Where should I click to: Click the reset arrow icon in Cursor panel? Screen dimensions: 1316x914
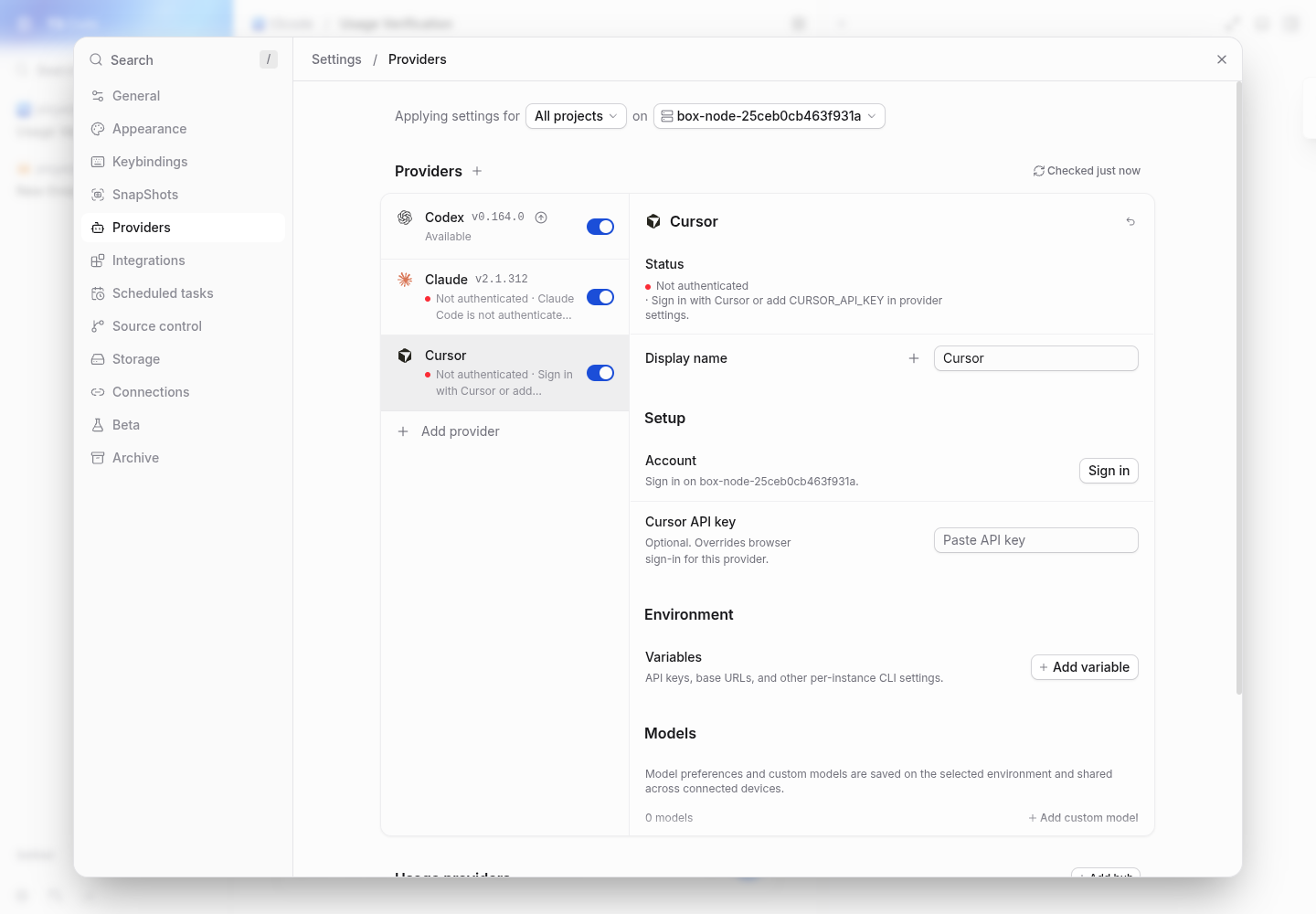[1130, 222]
